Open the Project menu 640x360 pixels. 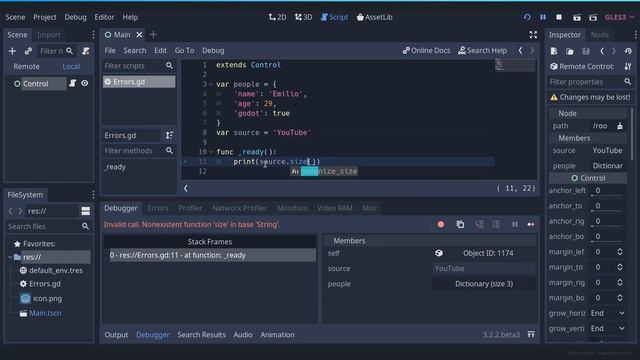(44, 17)
